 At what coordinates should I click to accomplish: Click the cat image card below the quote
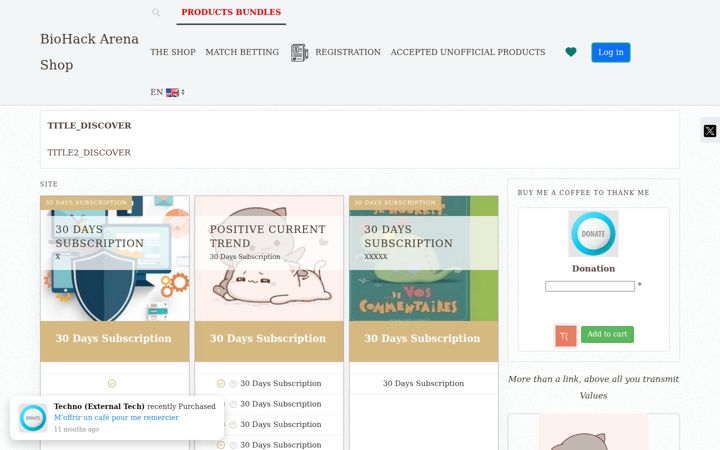click(x=593, y=432)
